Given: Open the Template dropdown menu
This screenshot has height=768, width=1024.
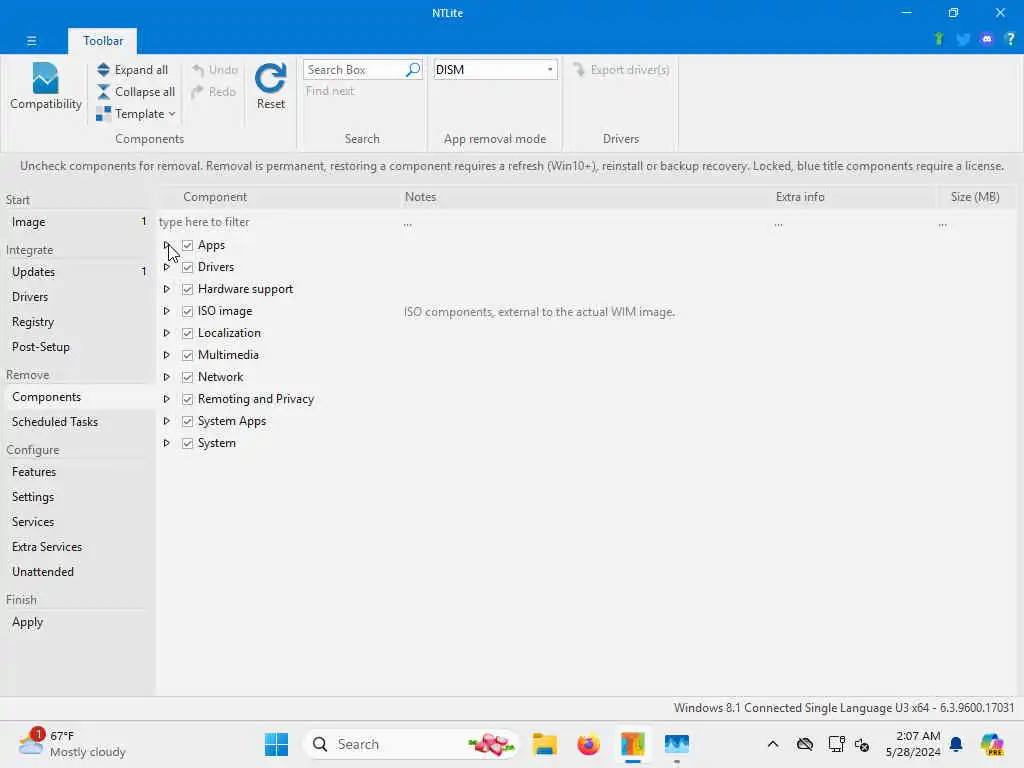Looking at the screenshot, I should pyautogui.click(x=136, y=114).
